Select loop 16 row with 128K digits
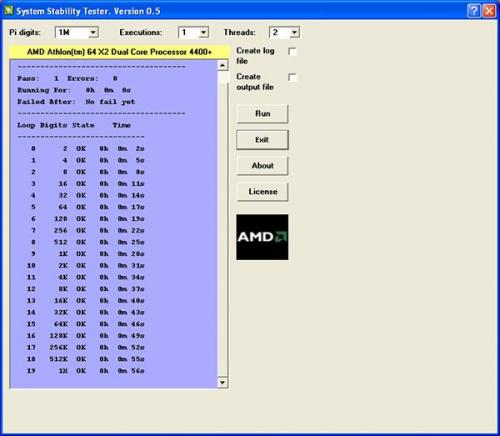The image size is (500, 436). [x=86, y=336]
